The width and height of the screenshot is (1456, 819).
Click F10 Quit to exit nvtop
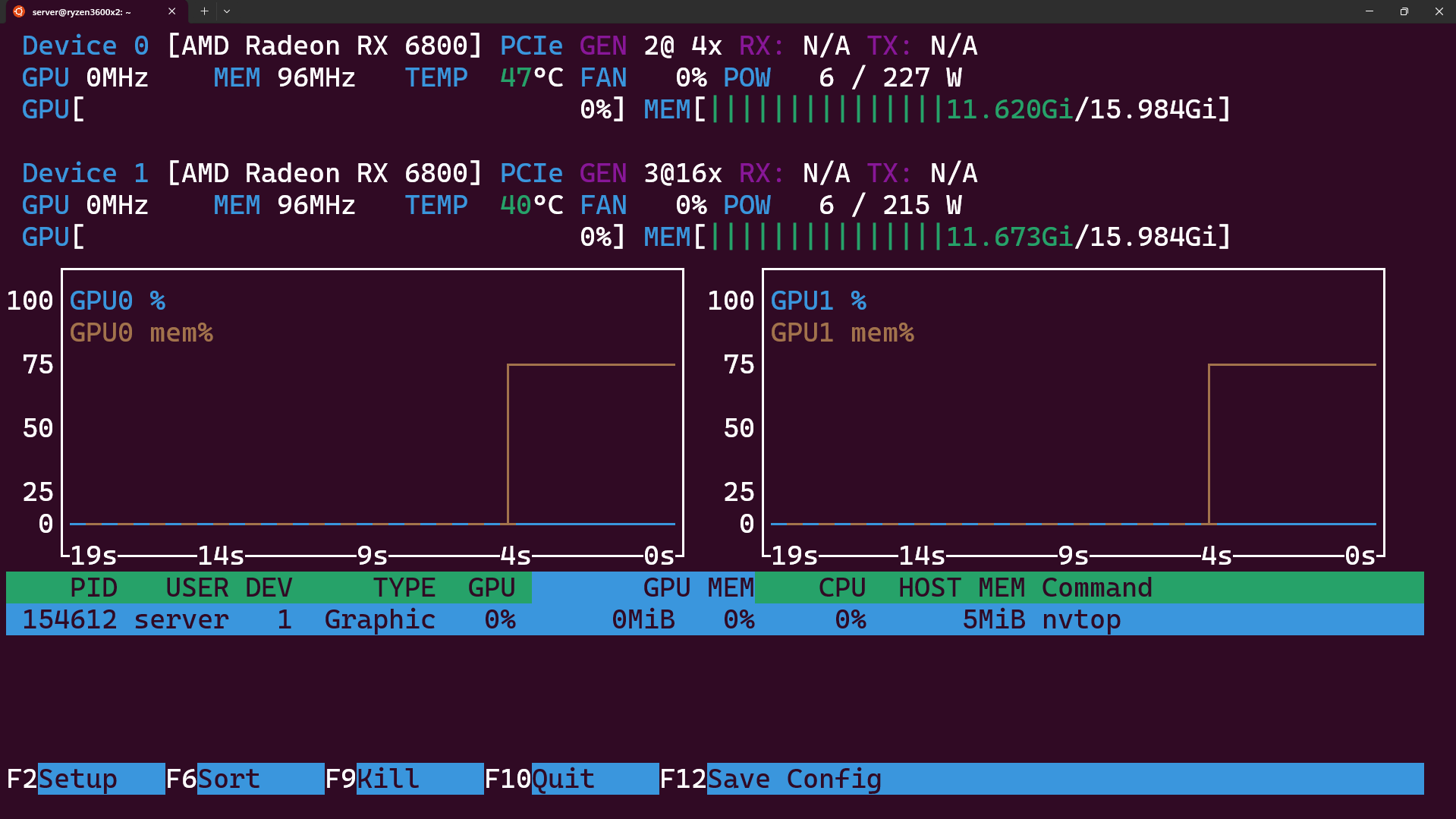(x=571, y=779)
